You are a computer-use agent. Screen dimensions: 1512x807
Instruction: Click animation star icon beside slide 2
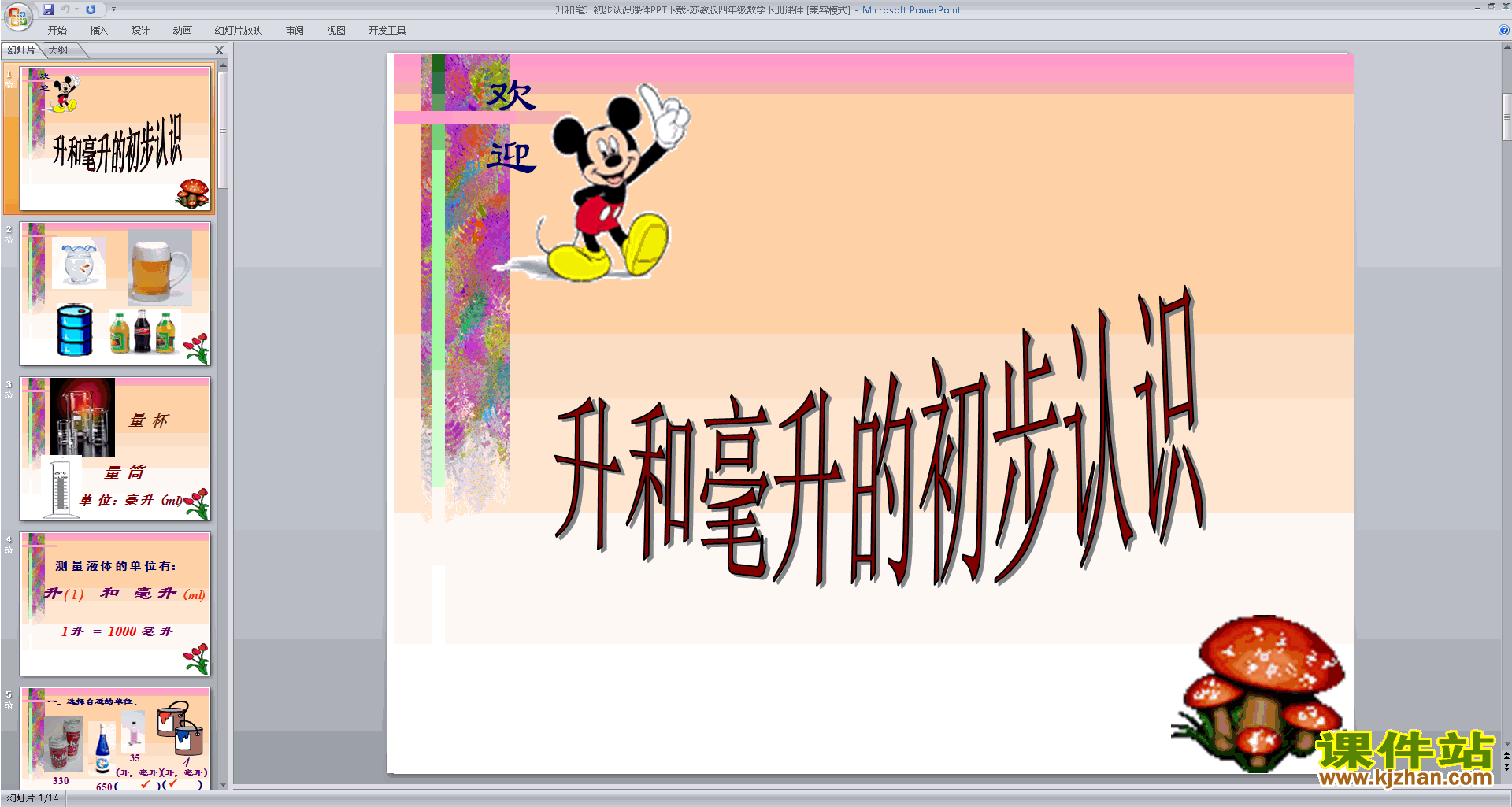tap(9, 240)
